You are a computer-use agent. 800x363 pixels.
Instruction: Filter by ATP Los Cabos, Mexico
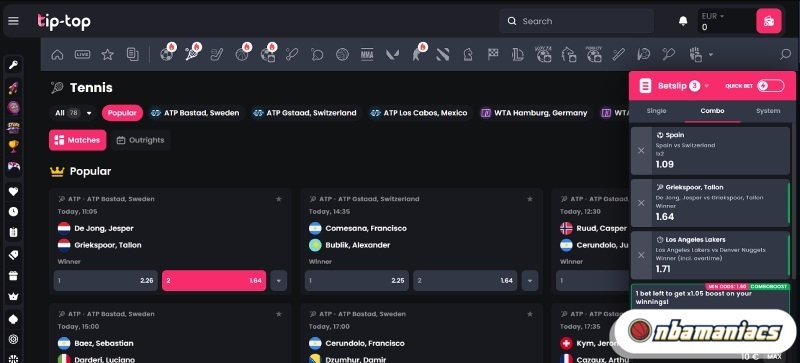419,113
